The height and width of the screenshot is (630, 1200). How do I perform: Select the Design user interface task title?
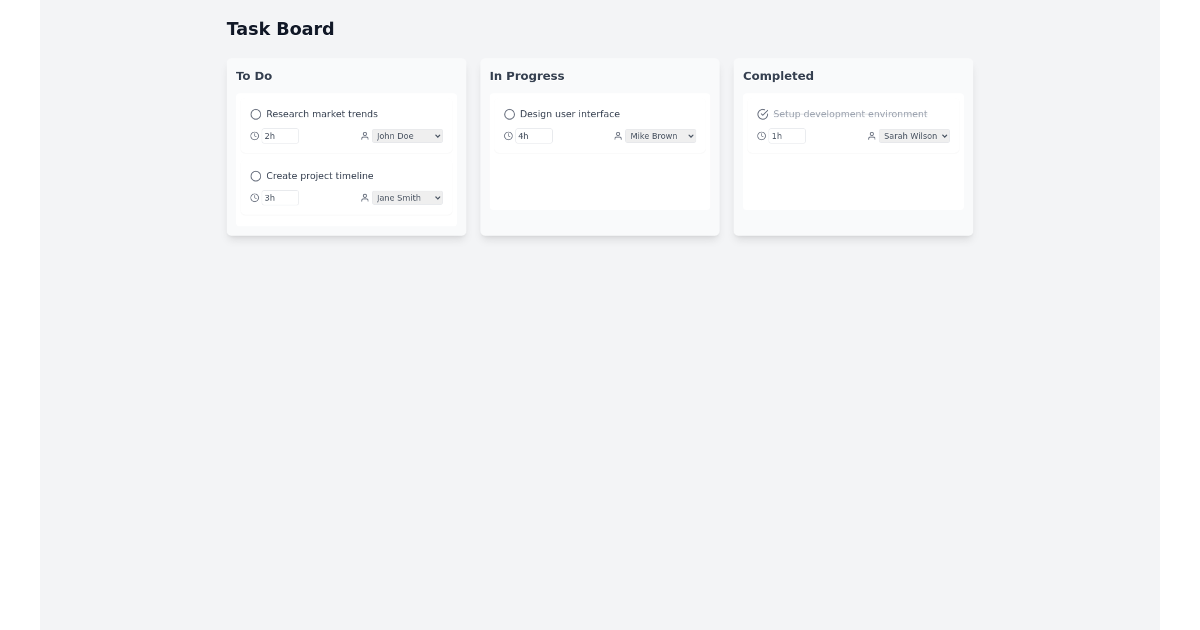(x=570, y=114)
